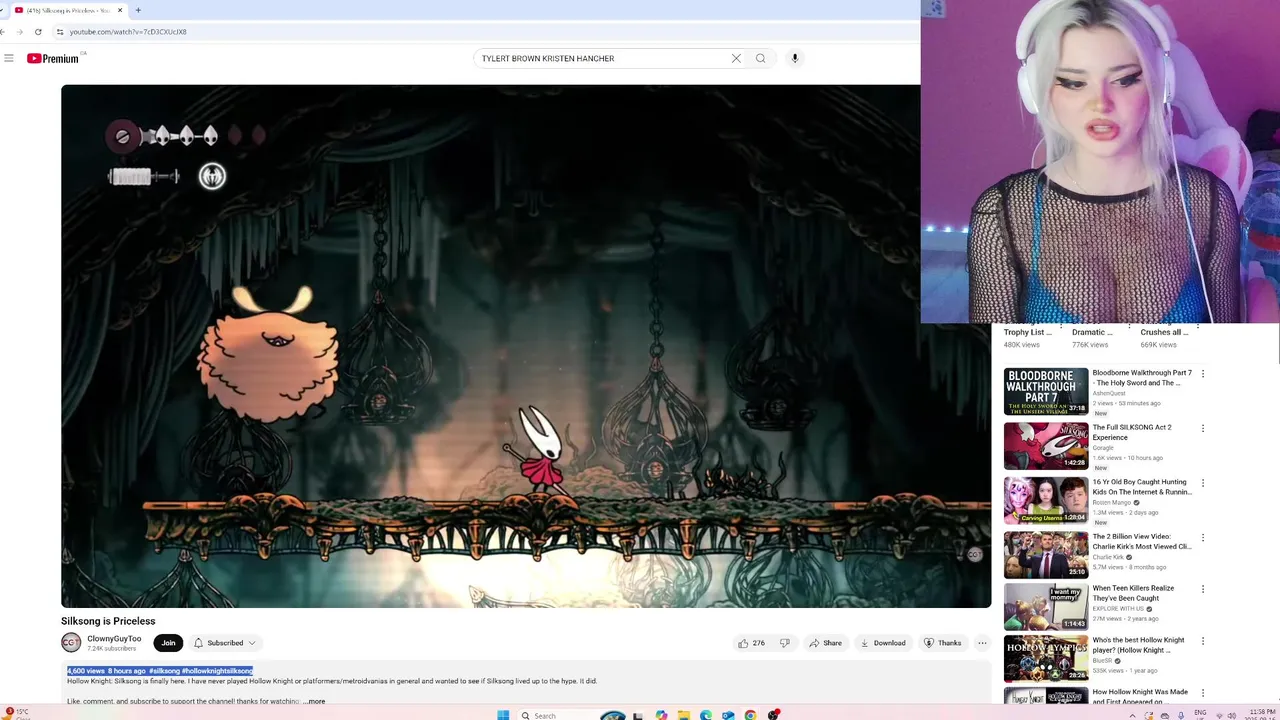Click the Thanks button
The width and height of the screenshot is (1280, 720).
click(x=942, y=643)
